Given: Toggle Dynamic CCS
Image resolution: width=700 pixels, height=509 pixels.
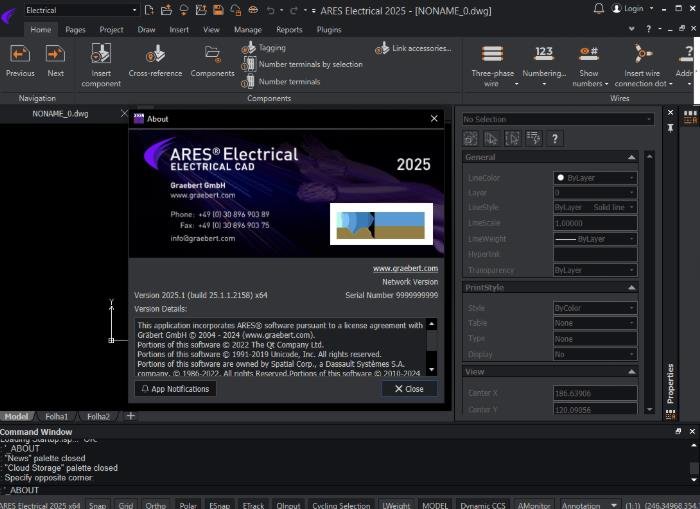Looking at the screenshot, I should click(x=483, y=505).
